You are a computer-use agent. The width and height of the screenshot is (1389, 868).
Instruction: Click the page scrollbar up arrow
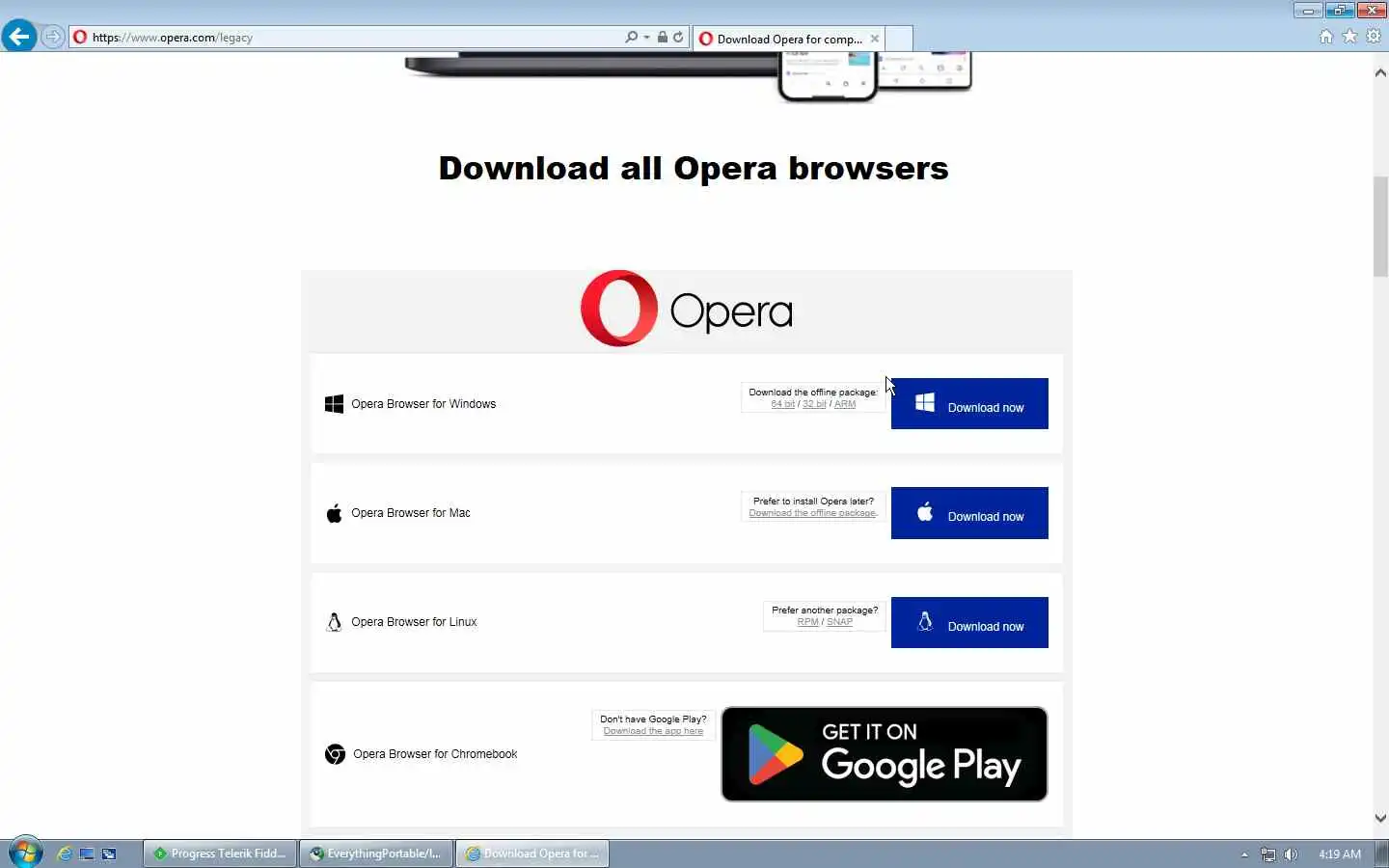pos(1380,72)
